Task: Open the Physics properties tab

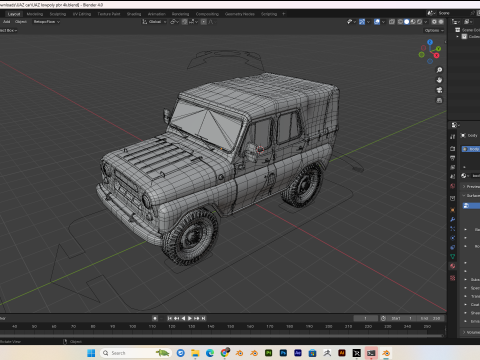Action: 453,238
